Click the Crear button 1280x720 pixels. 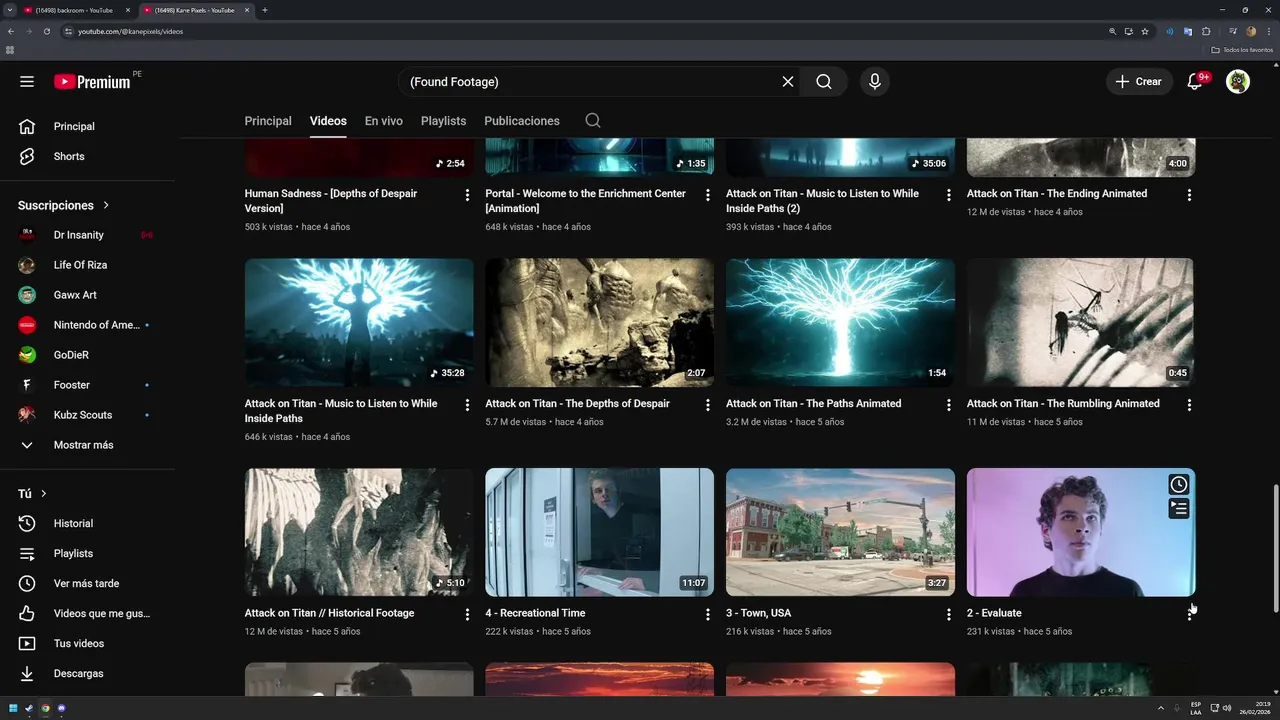pos(1139,82)
